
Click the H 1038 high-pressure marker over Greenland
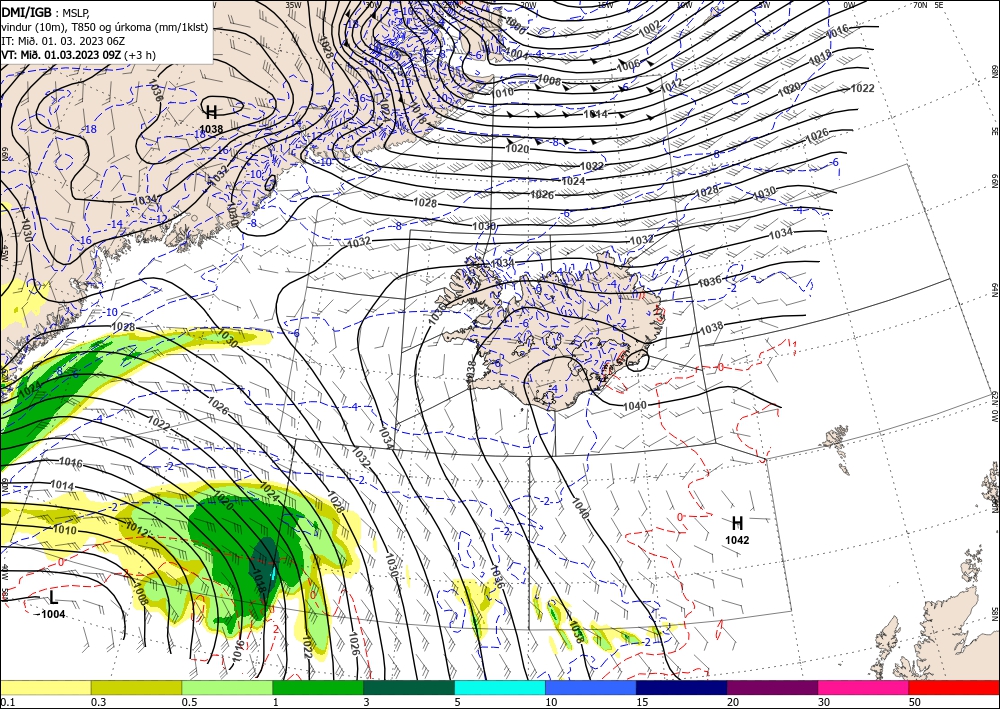[211, 120]
